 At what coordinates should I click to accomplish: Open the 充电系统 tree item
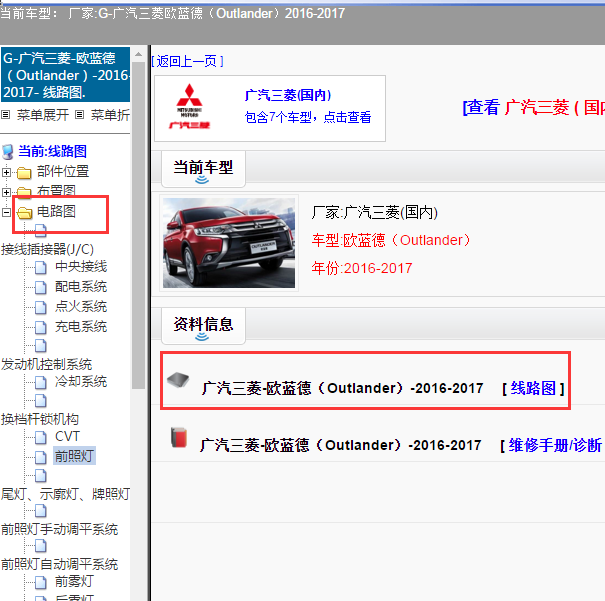[81, 326]
